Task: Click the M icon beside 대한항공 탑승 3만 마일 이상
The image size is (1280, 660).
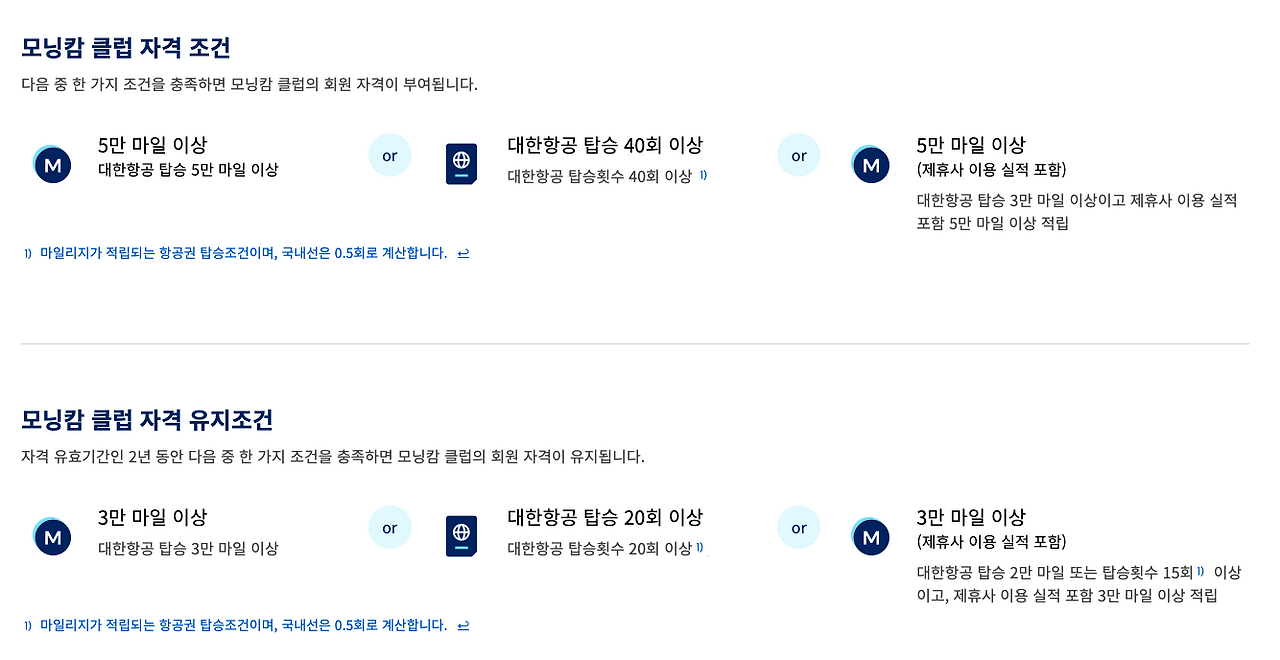Action: pos(52,537)
